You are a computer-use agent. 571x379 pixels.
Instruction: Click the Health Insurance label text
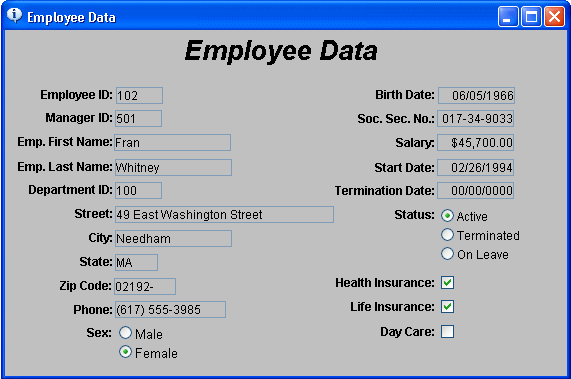pos(385,283)
